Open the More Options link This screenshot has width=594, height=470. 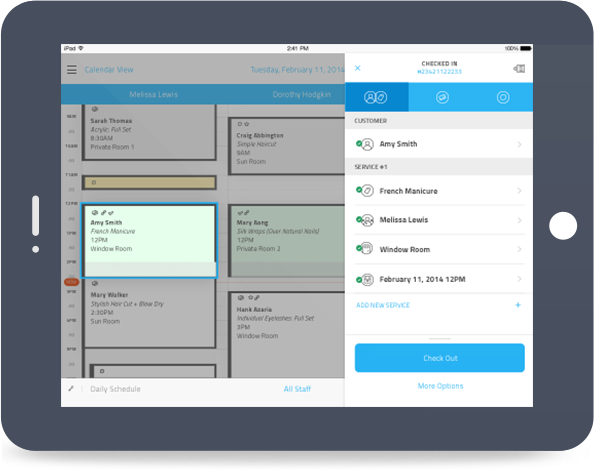(440, 386)
